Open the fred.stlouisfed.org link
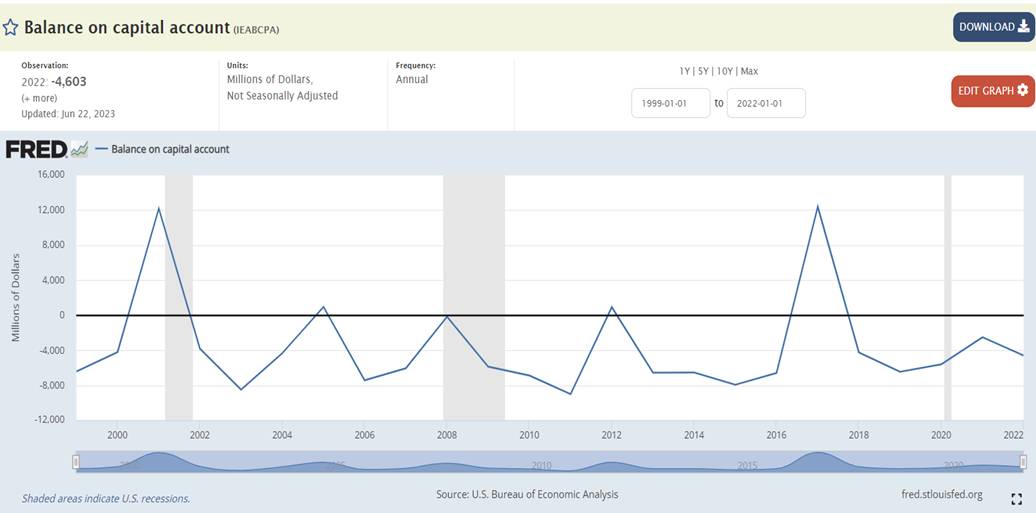1036x513 pixels. pos(941,494)
